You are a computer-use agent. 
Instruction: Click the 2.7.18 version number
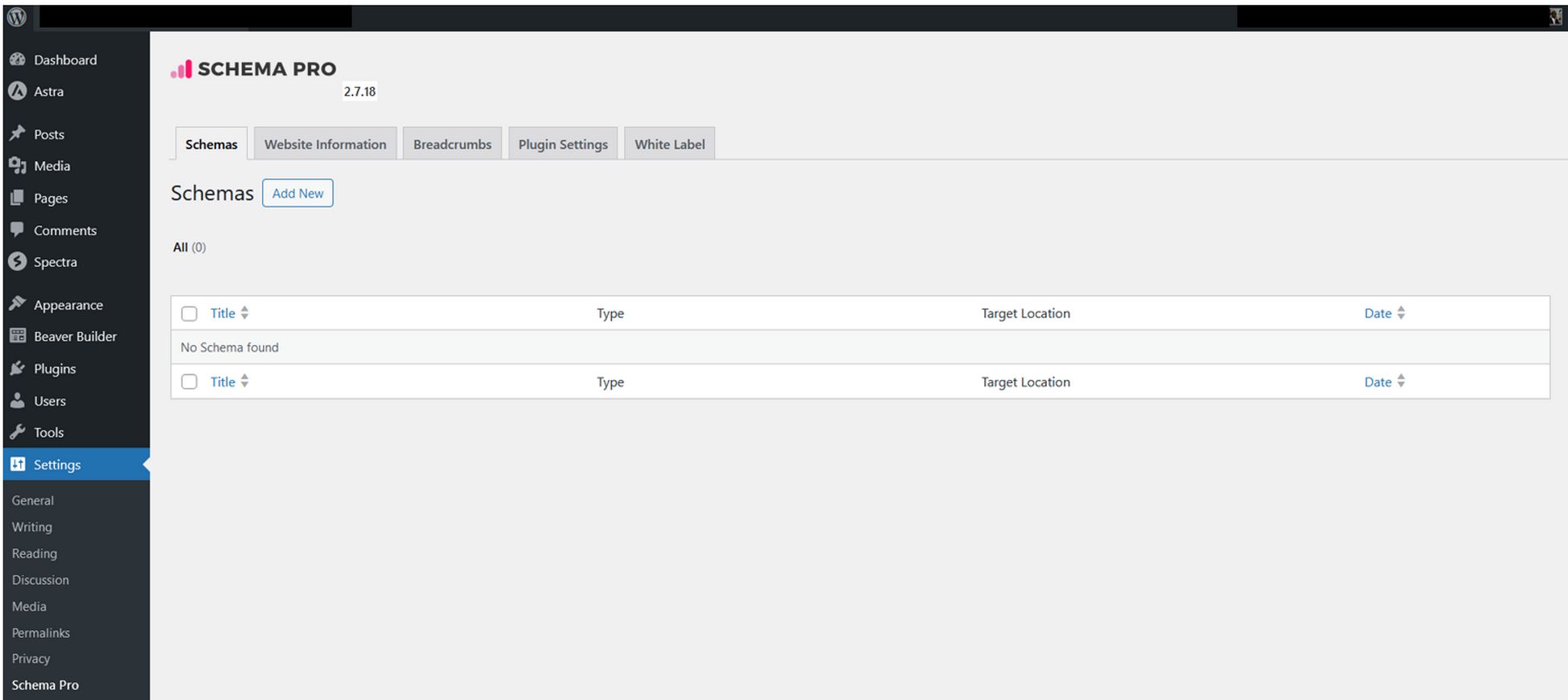[x=359, y=92]
